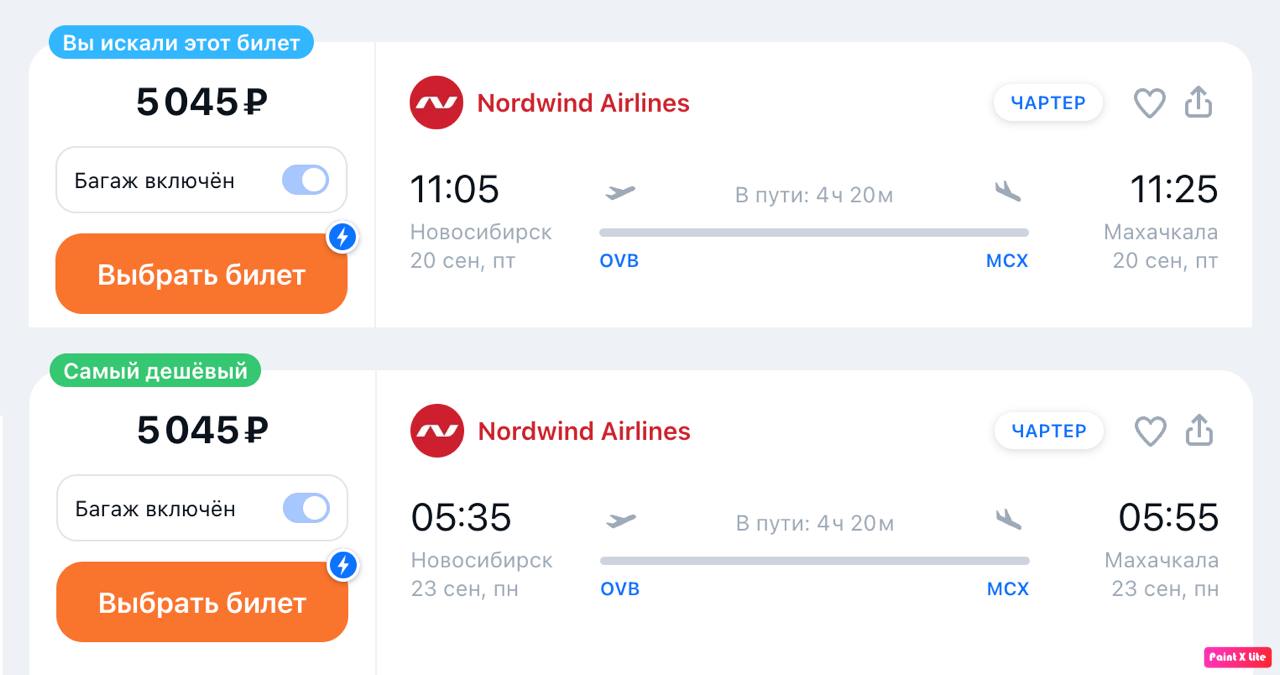Add the 05:35 flight to favorites
The width and height of the screenshot is (1280, 675).
coord(1150,431)
